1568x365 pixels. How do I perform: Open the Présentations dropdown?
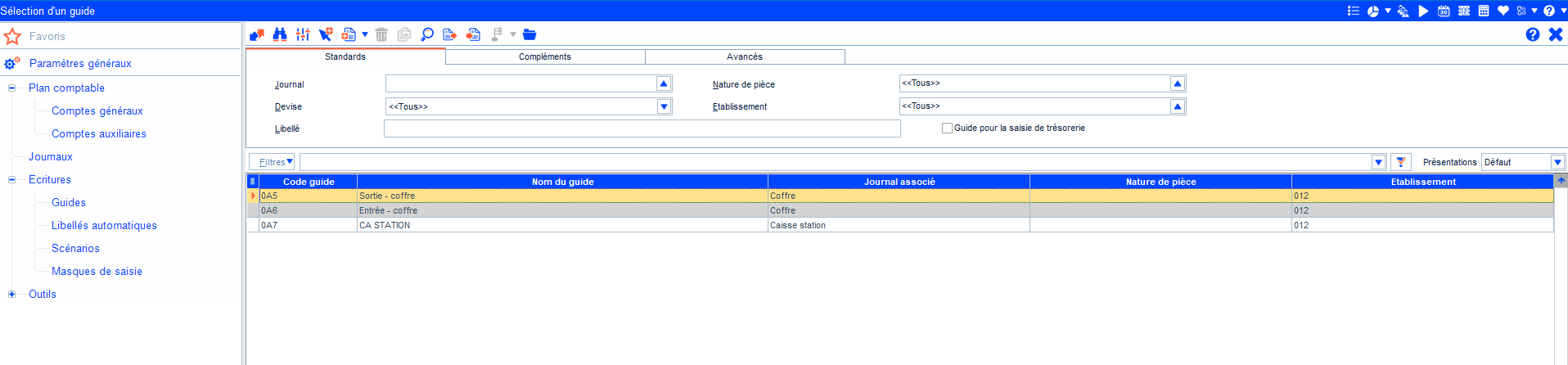[x=1557, y=162]
